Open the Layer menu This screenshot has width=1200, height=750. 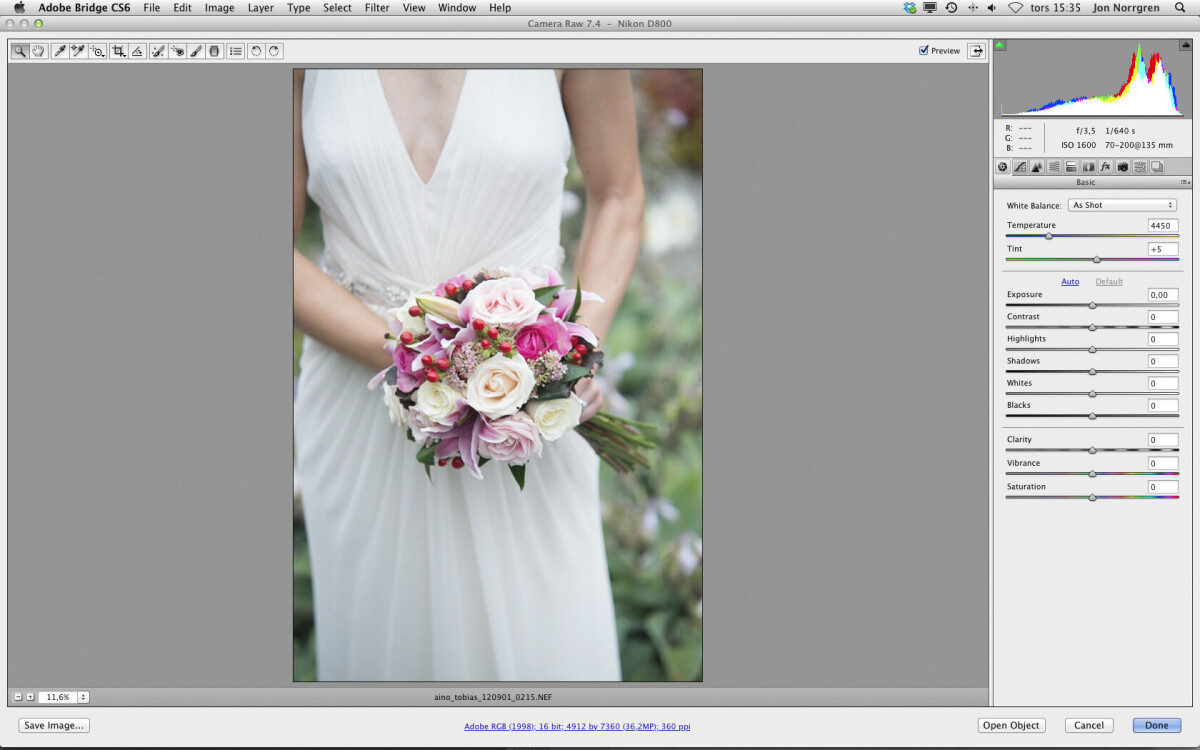tap(261, 8)
